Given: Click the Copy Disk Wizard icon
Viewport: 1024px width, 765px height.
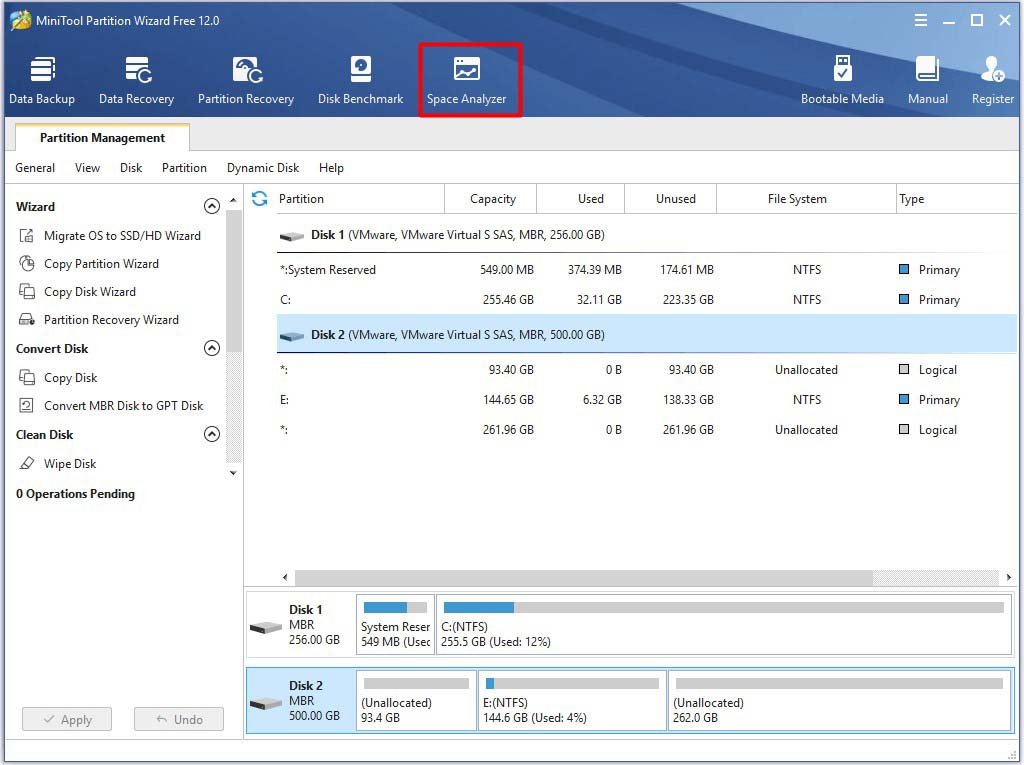Looking at the screenshot, I should [27, 291].
